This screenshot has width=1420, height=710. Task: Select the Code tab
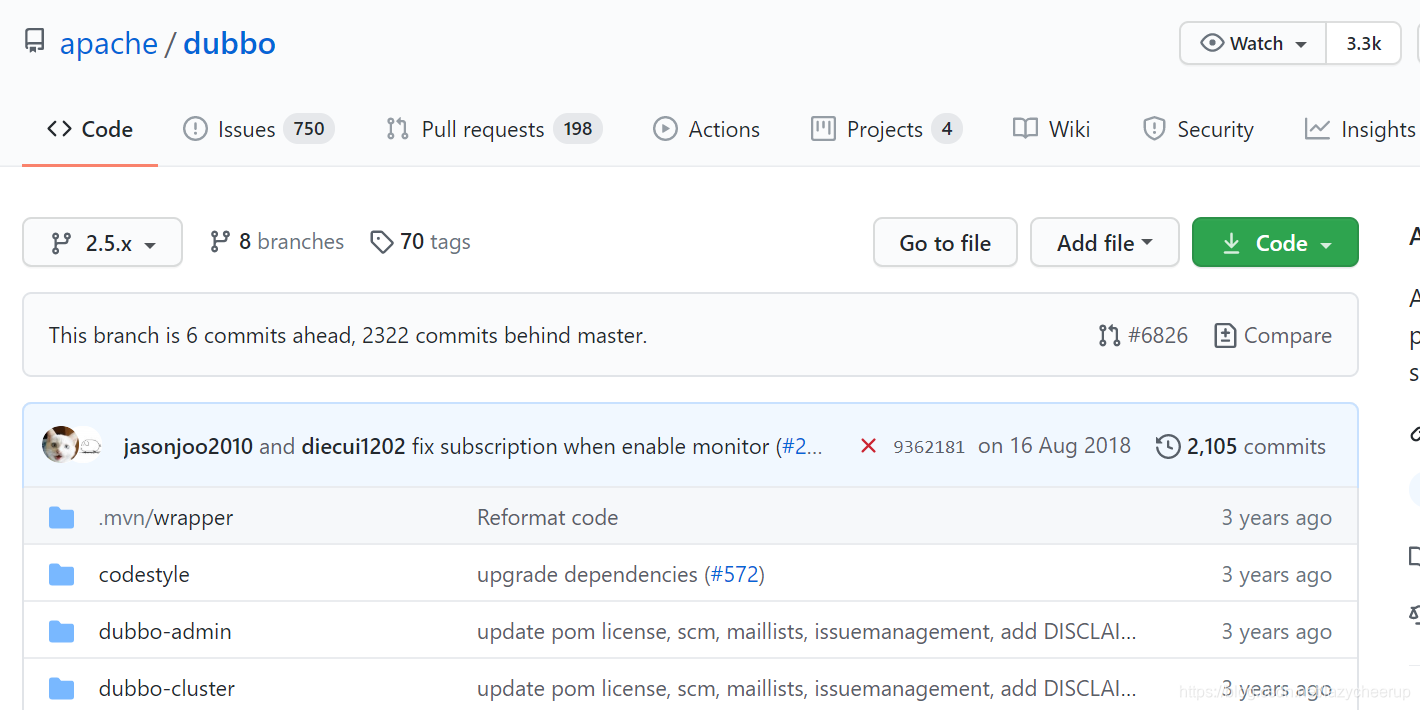pos(90,129)
